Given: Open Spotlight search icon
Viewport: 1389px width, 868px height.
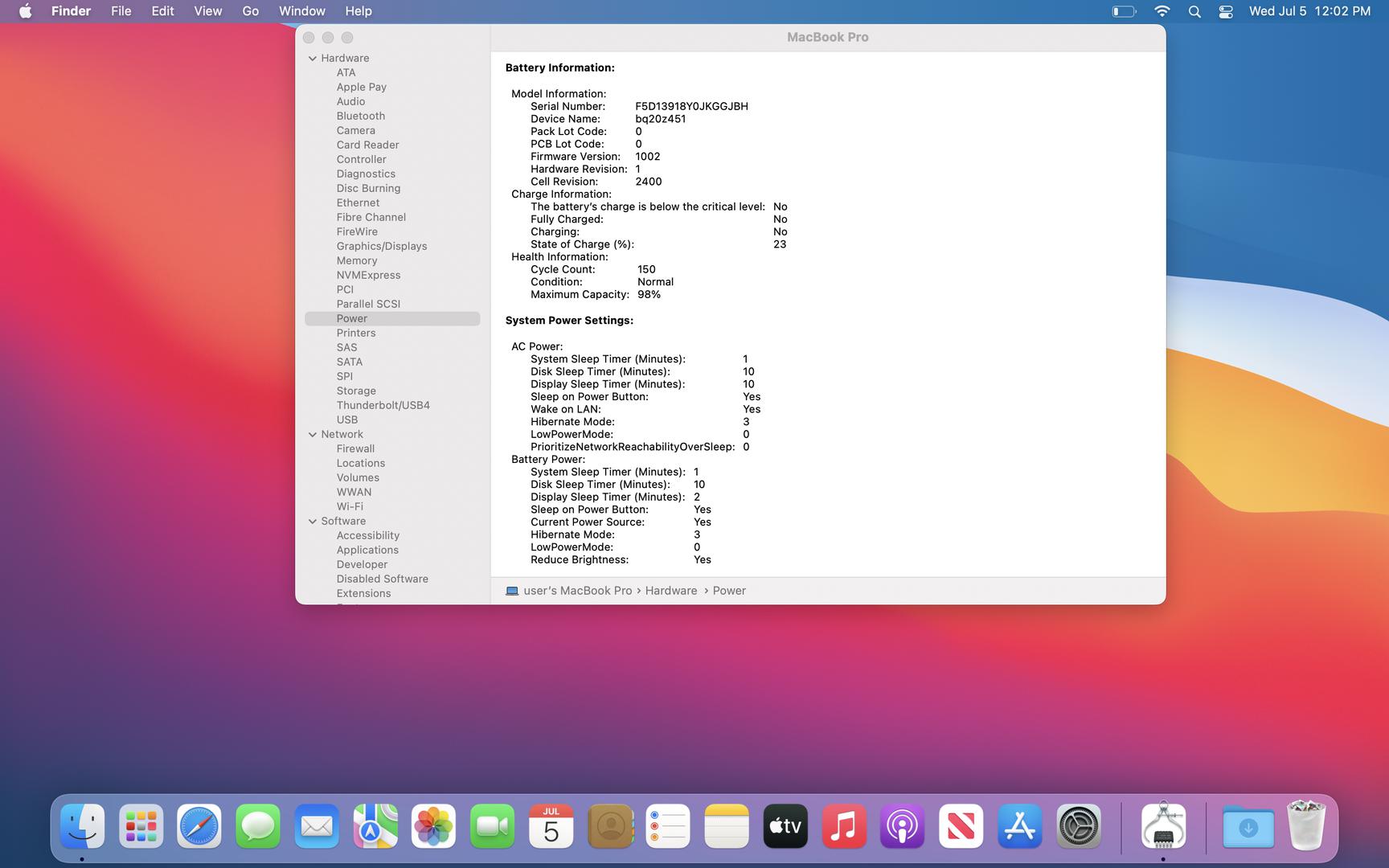Looking at the screenshot, I should 1194,11.
